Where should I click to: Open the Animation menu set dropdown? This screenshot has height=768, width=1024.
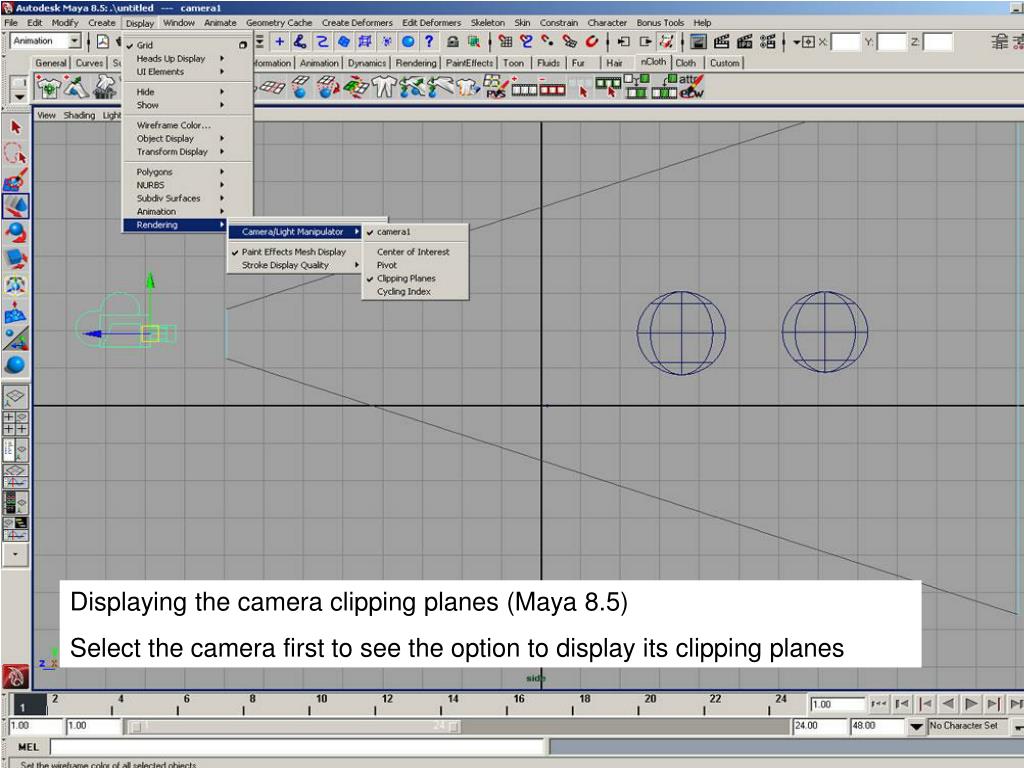tap(74, 41)
